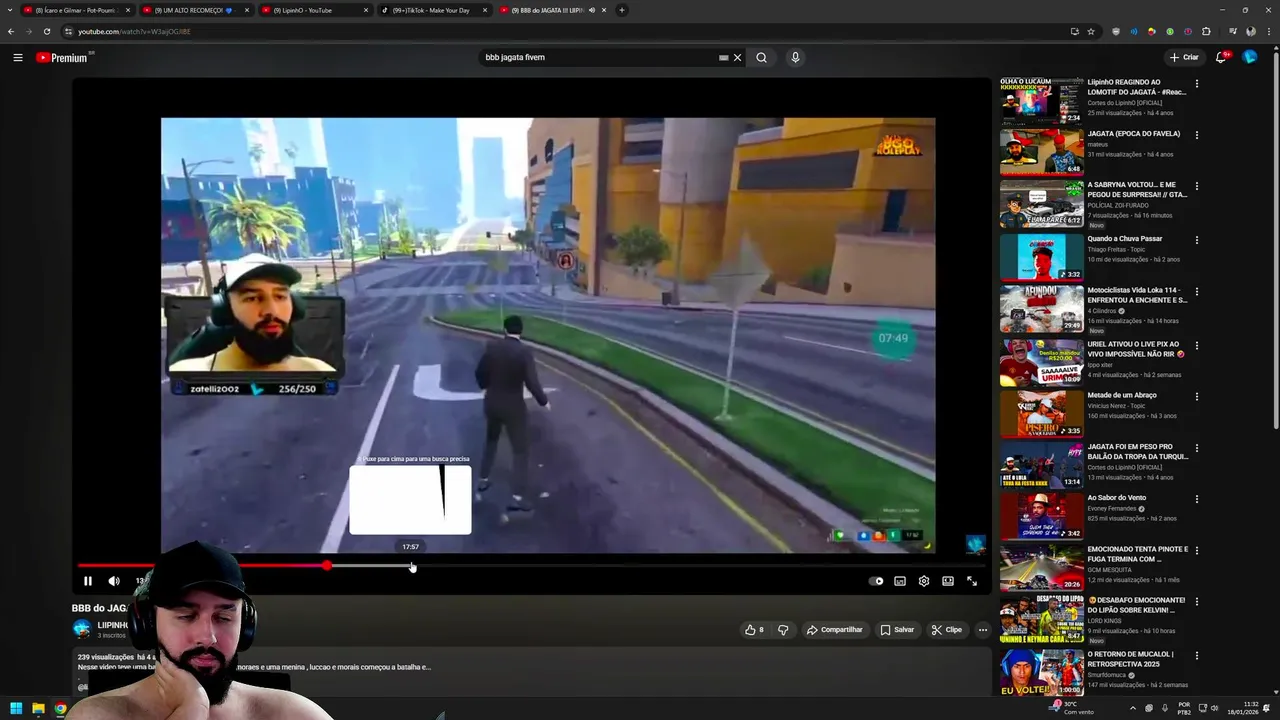Click the browser address bar URL

pyautogui.click(x=134, y=31)
